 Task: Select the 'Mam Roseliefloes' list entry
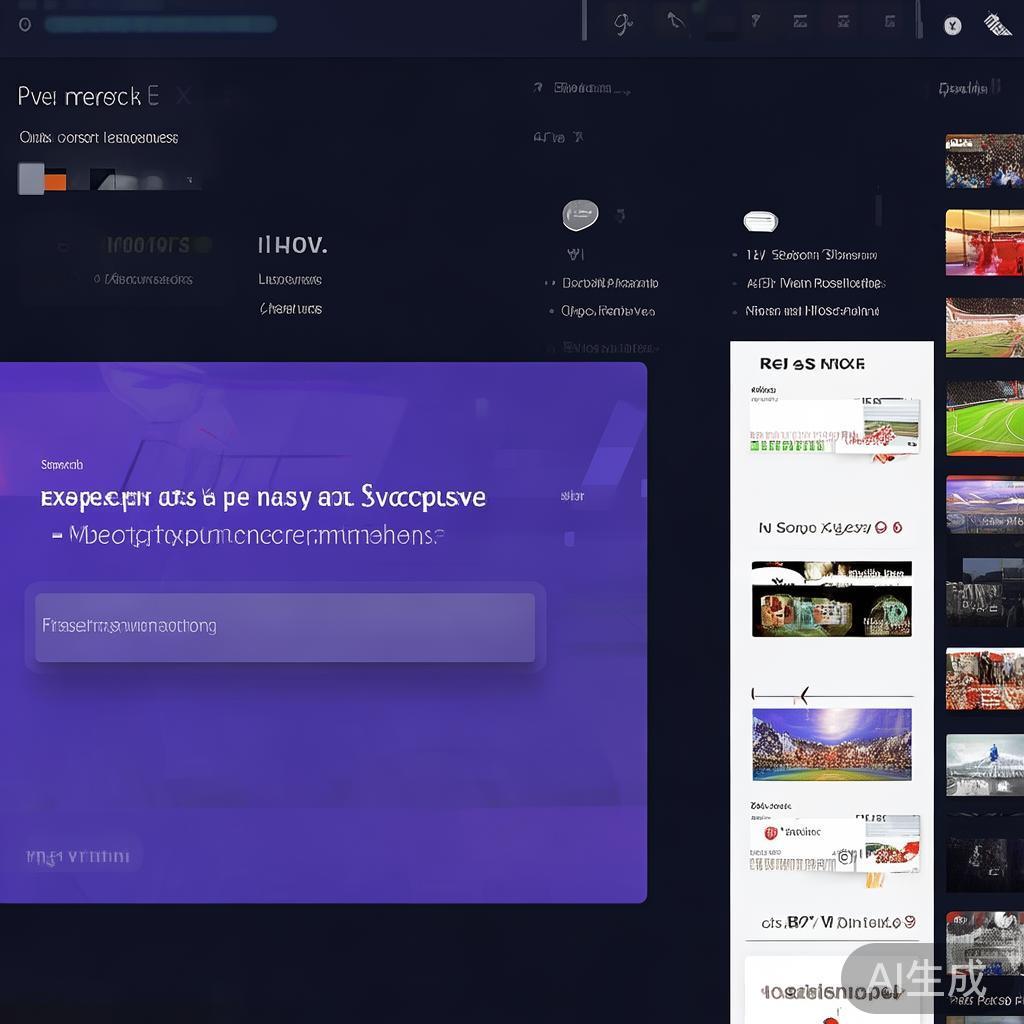point(815,283)
